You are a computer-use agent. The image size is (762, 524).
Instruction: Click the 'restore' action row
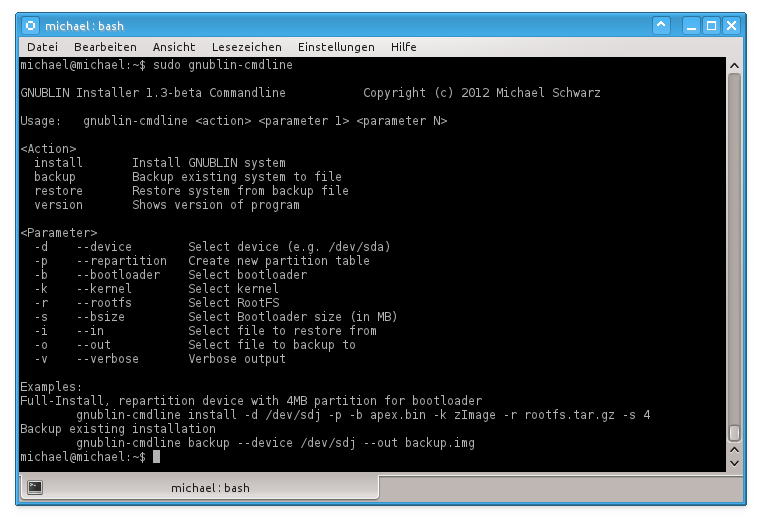(x=191, y=191)
